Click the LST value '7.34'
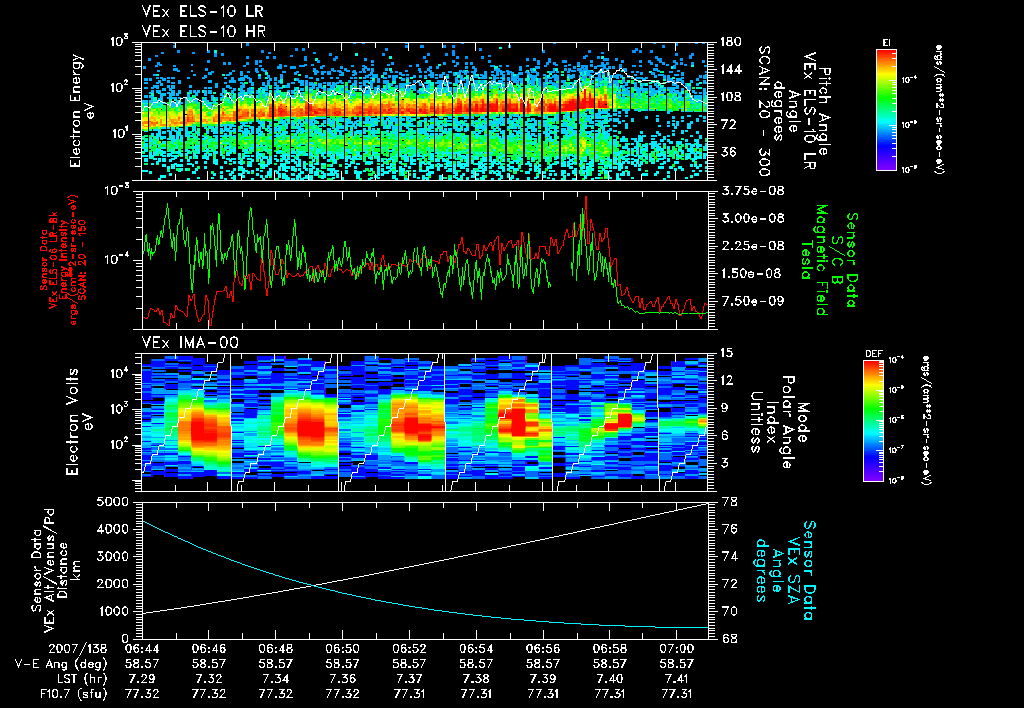The height and width of the screenshot is (708, 1024). click(276, 679)
